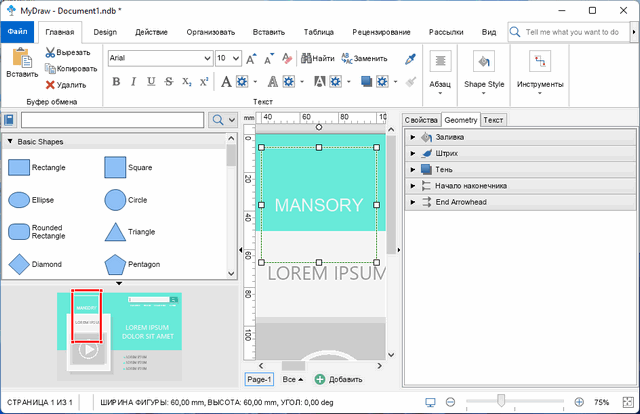Collapse the Basic Shapes category

coord(9,142)
